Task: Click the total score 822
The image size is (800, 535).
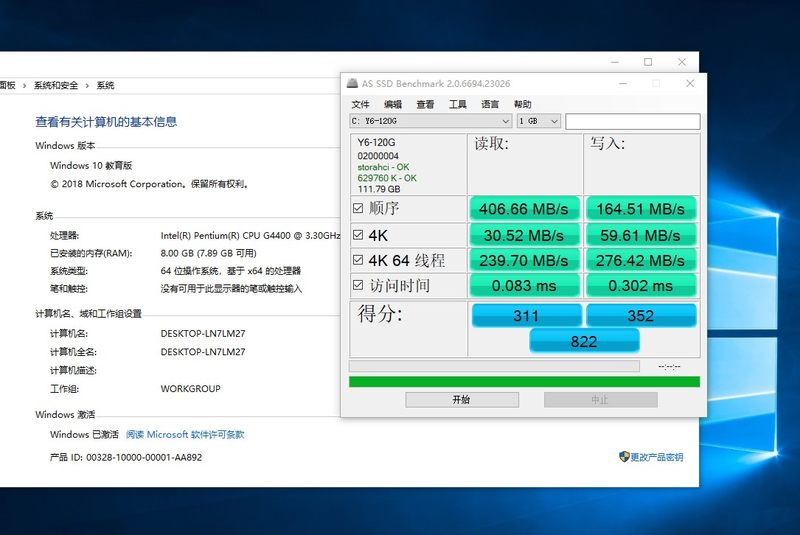Action: [x=584, y=341]
